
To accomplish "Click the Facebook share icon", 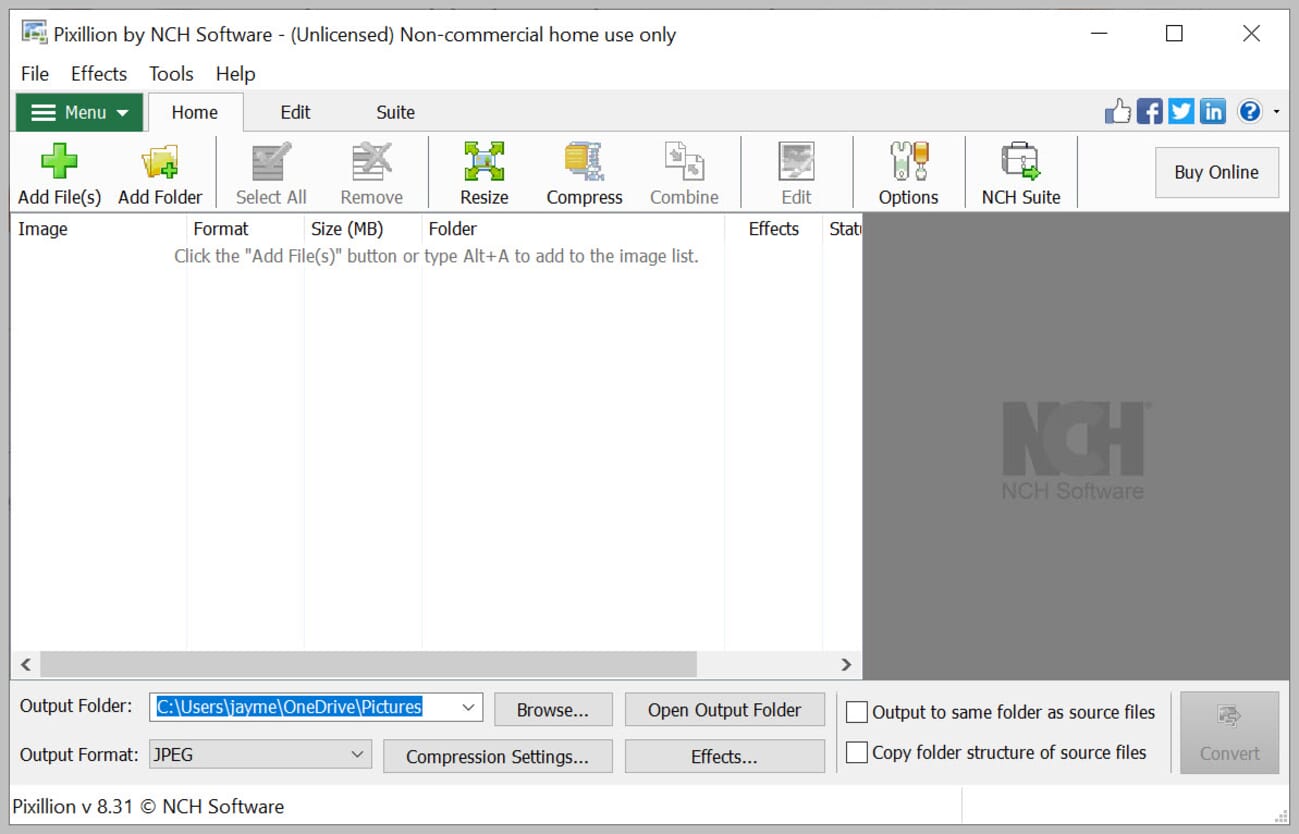I will pos(1149,111).
